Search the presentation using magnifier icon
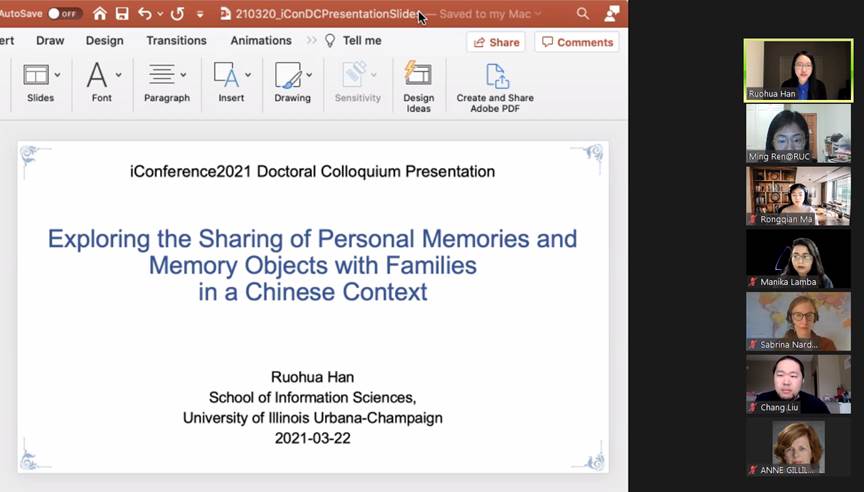This screenshot has height=492, width=864. tap(583, 14)
